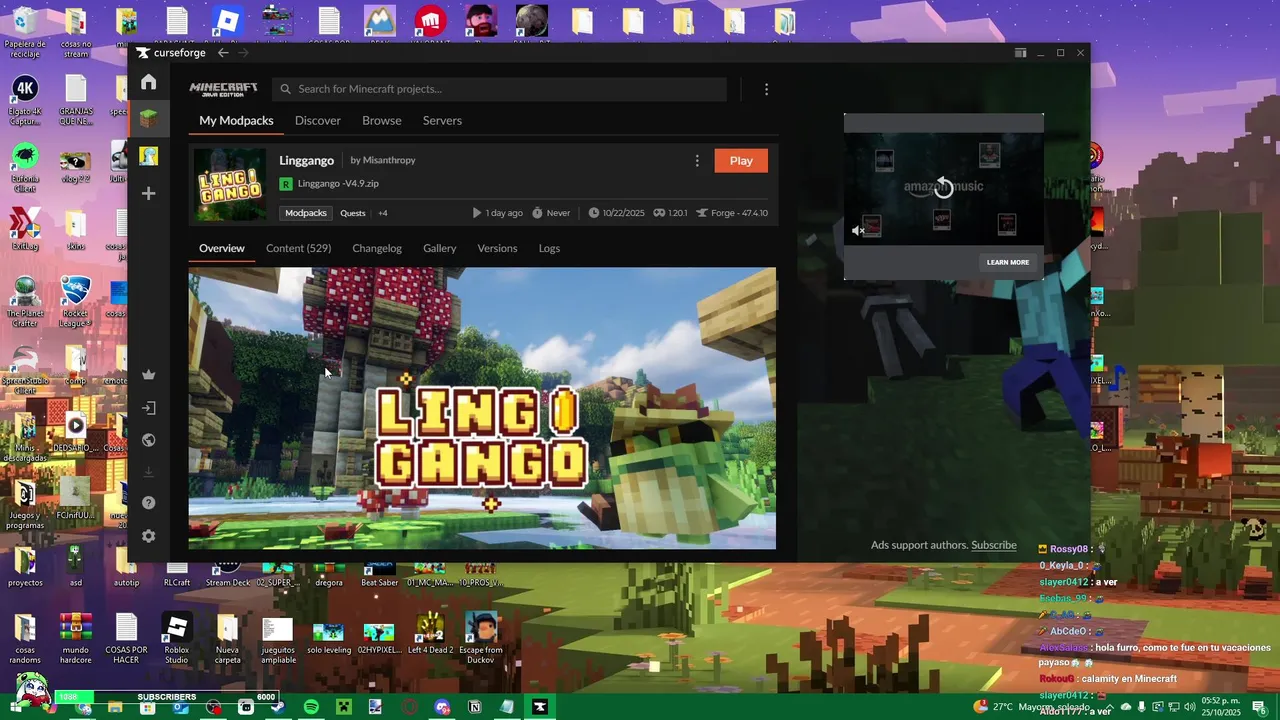Open the three-dot menu next to search bar
1280x720 pixels.
[766, 89]
